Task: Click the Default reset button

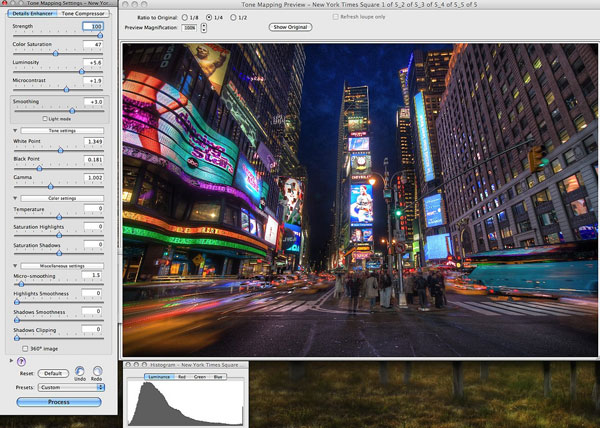Action: pos(54,372)
